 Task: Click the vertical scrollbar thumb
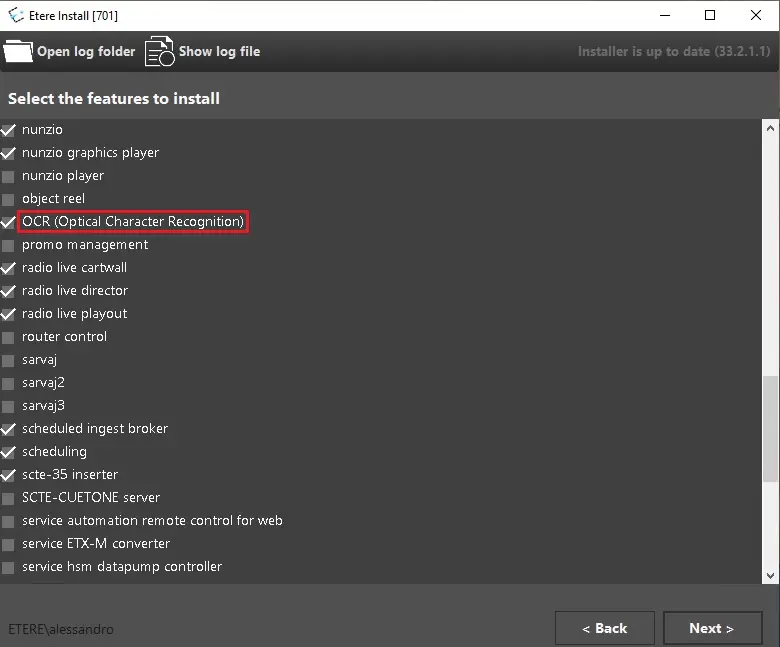[769, 430]
